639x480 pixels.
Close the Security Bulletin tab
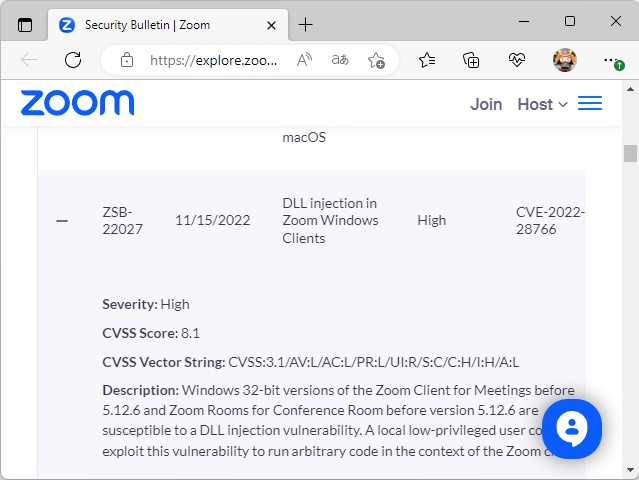pyautogui.click(x=271, y=26)
